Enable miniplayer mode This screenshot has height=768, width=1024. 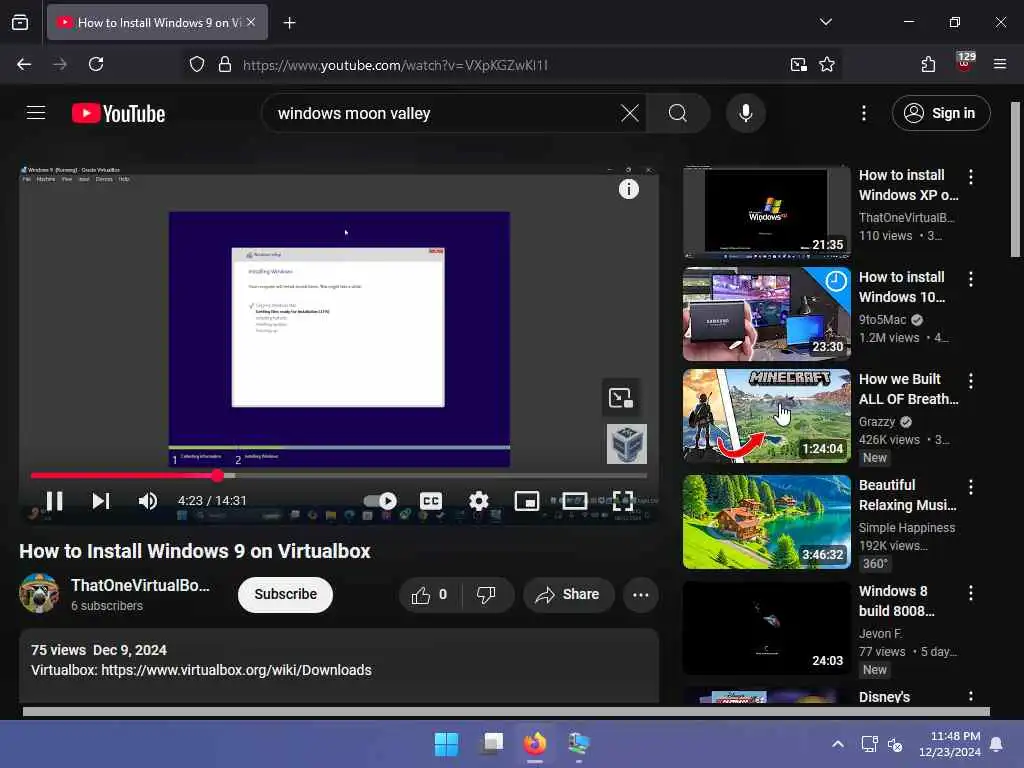point(526,501)
